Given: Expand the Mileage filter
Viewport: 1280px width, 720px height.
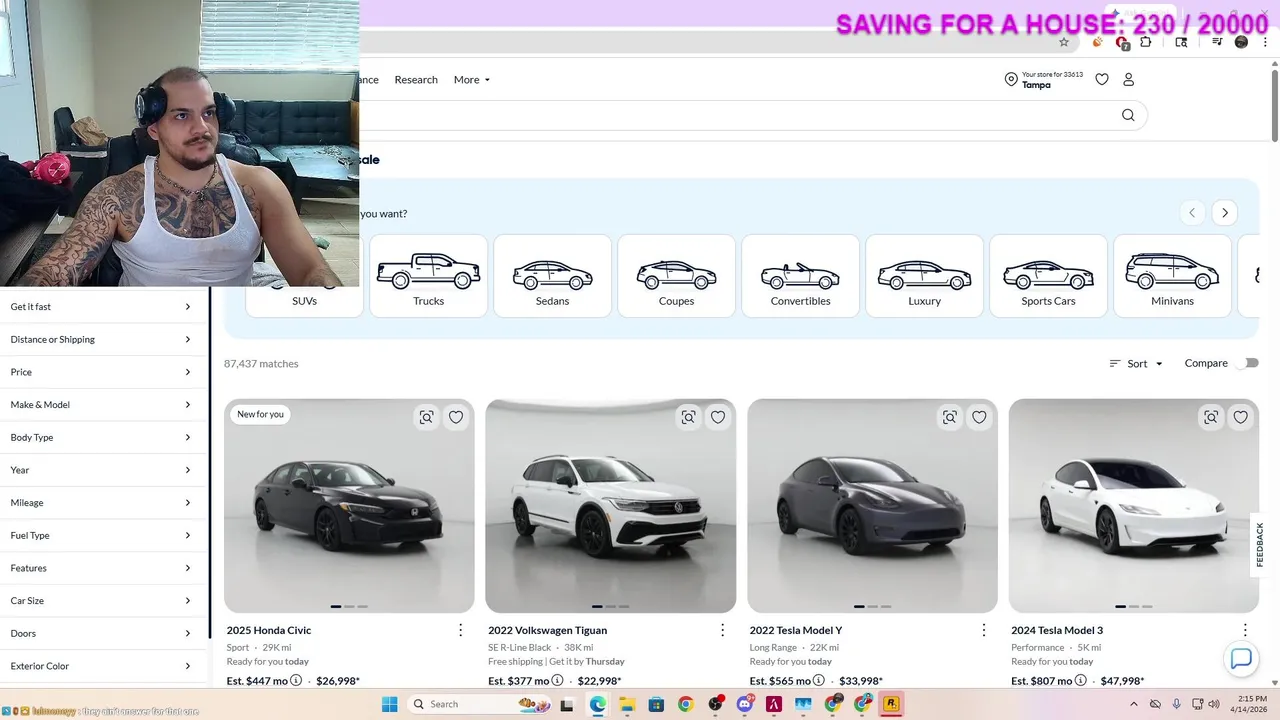Looking at the screenshot, I should click(101, 503).
